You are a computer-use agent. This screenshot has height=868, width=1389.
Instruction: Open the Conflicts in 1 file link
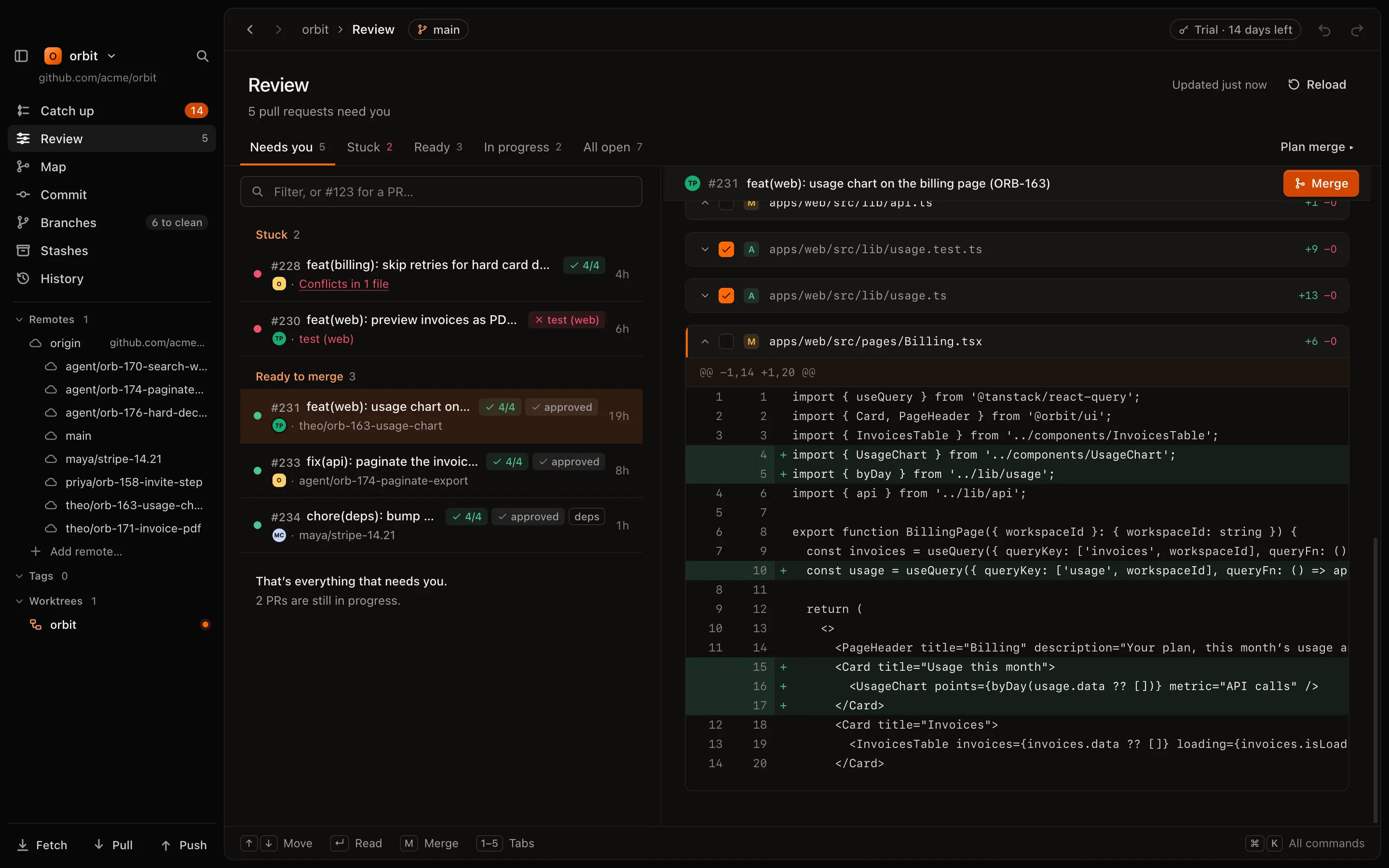point(344,284)
